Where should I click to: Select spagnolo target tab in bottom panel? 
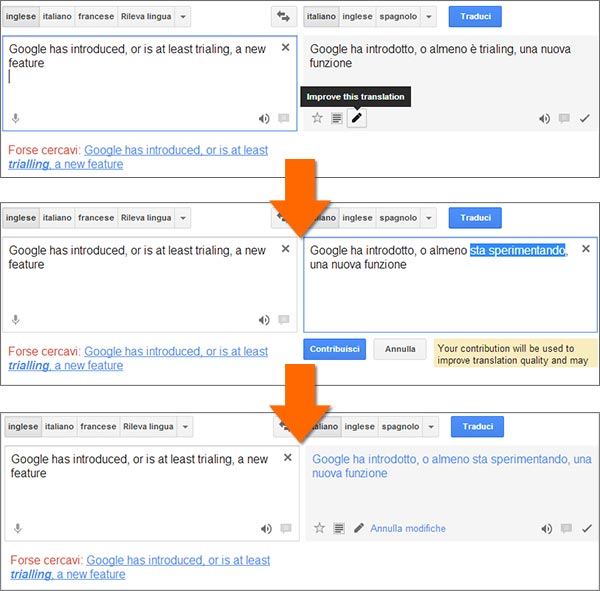[x=401, y=427]
